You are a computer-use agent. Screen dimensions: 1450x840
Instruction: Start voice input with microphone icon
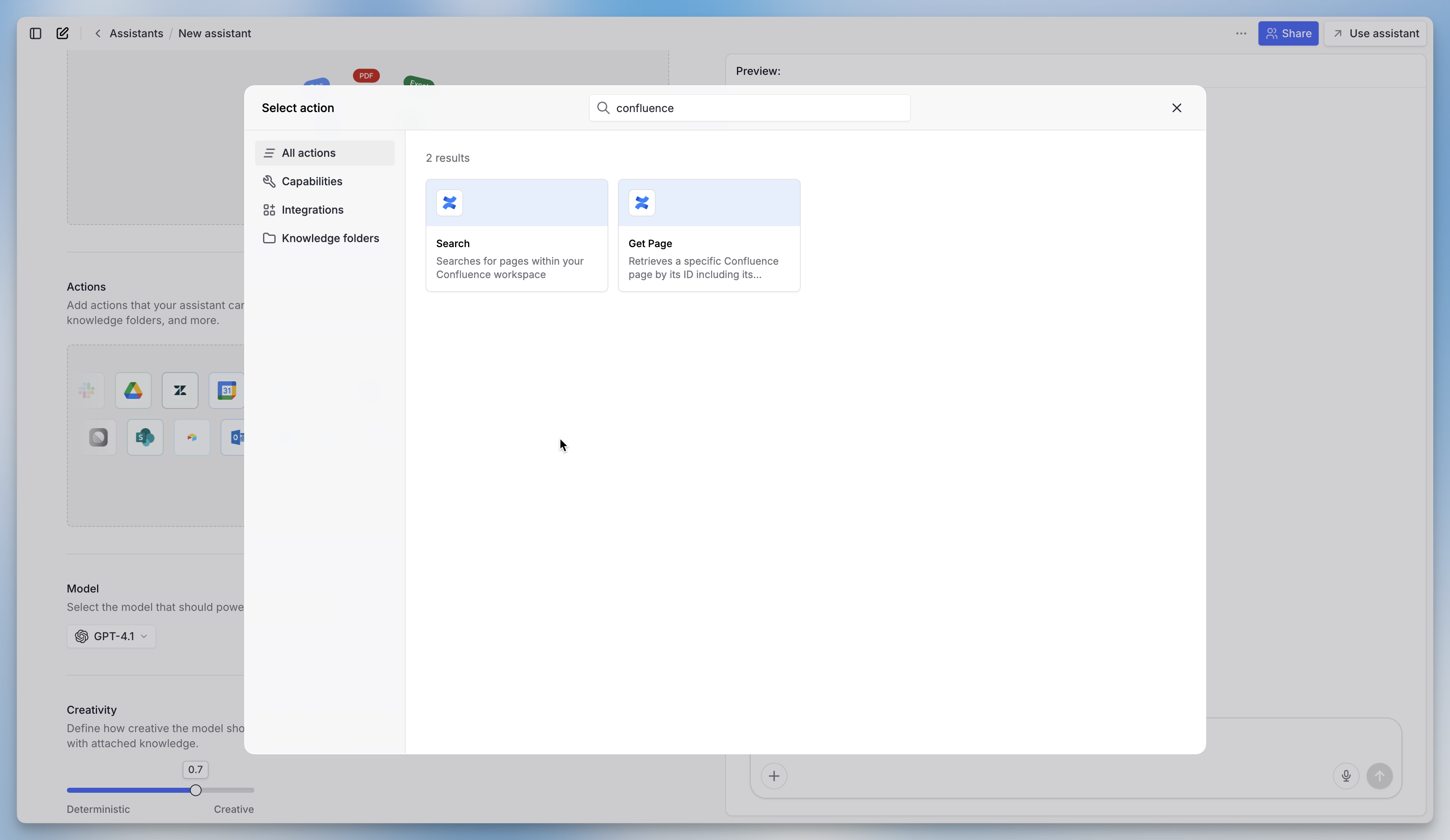(x=1346, y=776)
